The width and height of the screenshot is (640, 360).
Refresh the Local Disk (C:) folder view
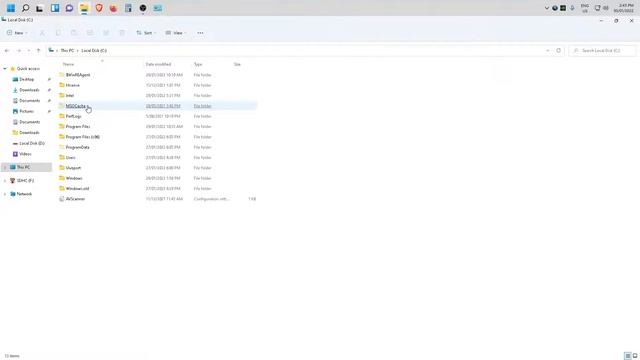(558, 51)
